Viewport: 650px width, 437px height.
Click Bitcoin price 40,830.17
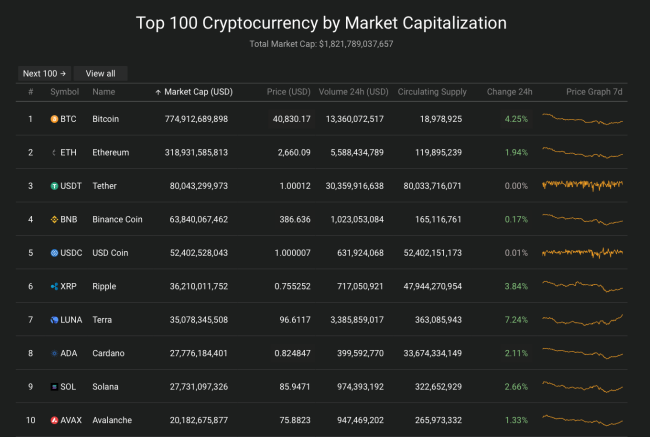click(291, 119)
